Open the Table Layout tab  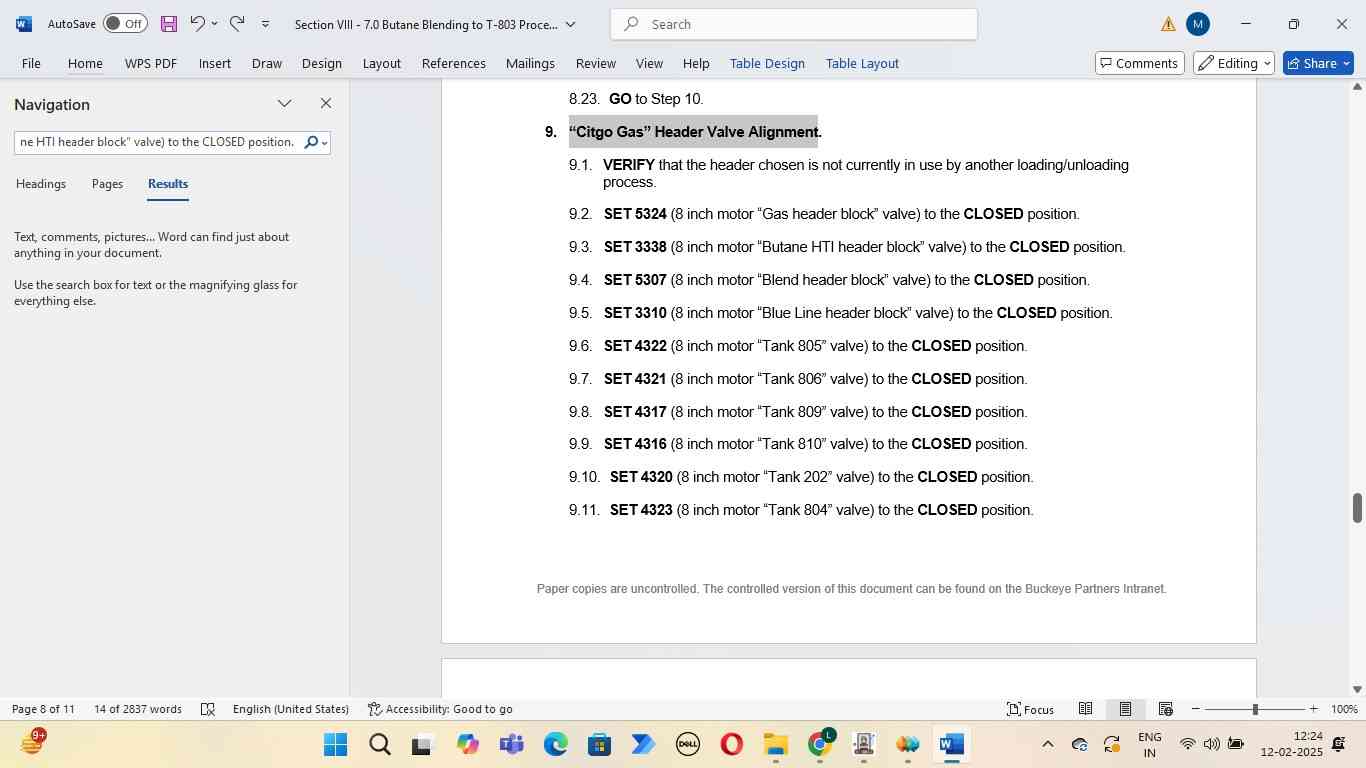tap(862, 63)
